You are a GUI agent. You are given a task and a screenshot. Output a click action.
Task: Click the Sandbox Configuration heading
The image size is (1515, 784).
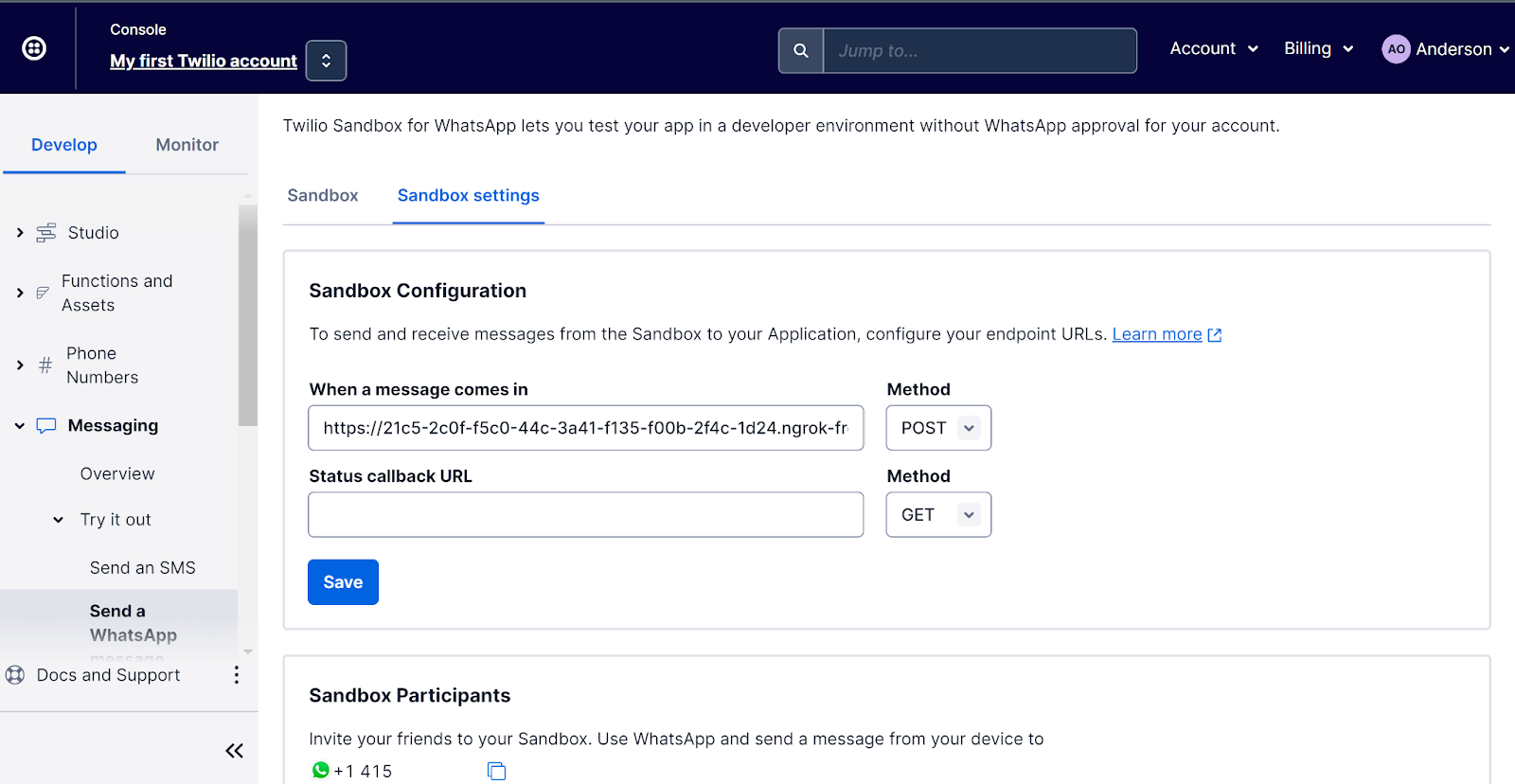418,291
